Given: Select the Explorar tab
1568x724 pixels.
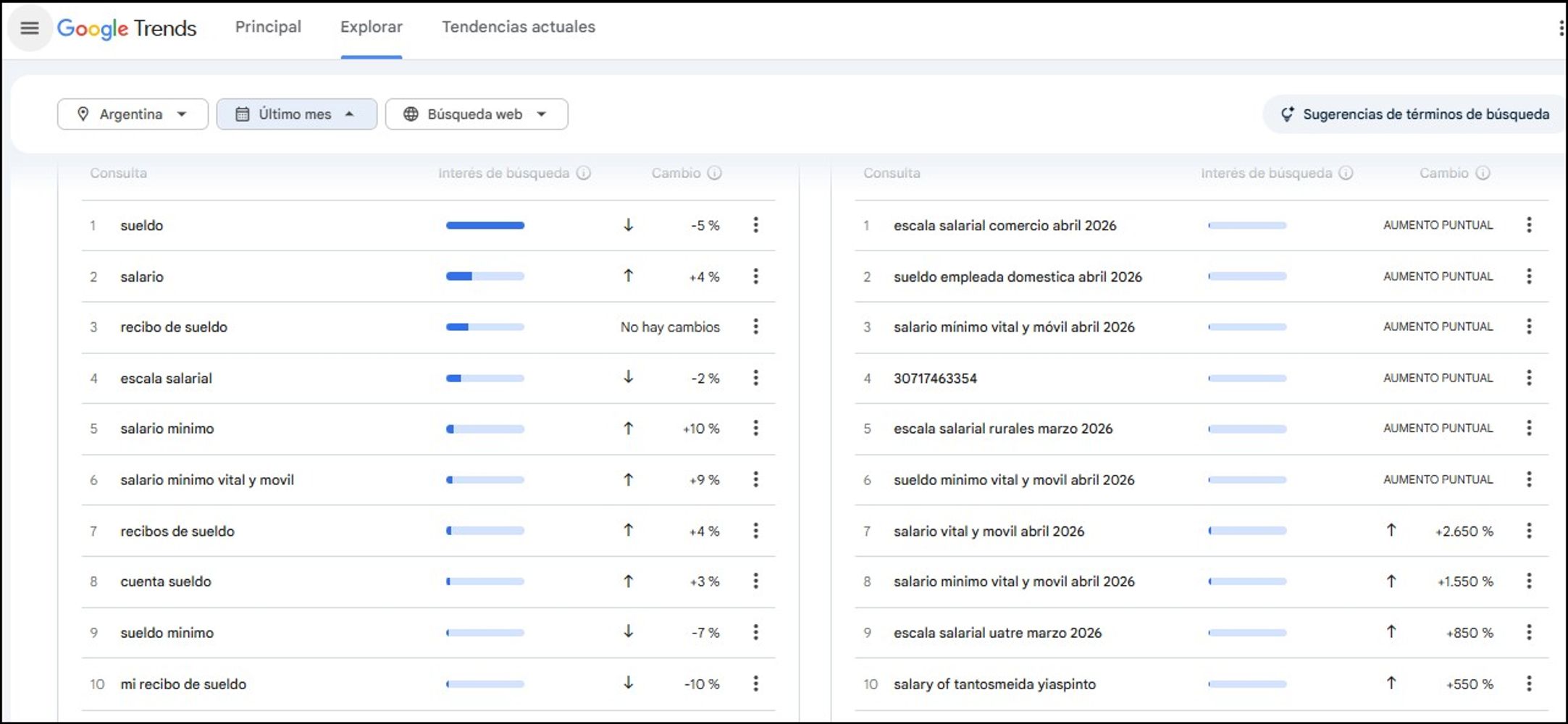Looking at the screenshot, I should coord(372,28).
